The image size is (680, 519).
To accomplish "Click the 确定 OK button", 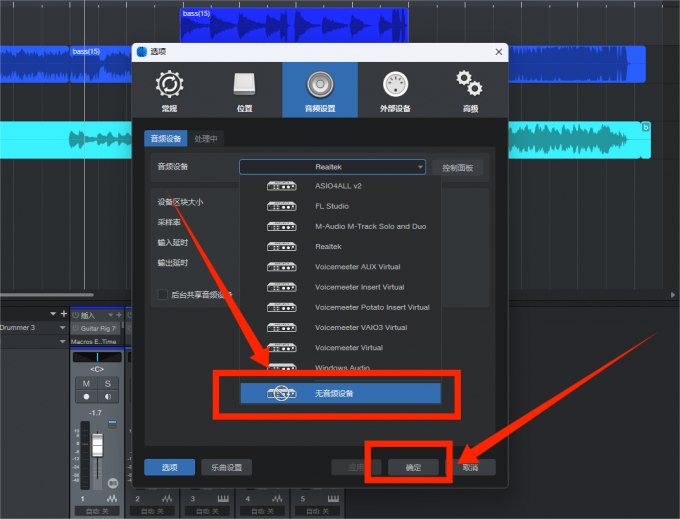I will (413, 467).
